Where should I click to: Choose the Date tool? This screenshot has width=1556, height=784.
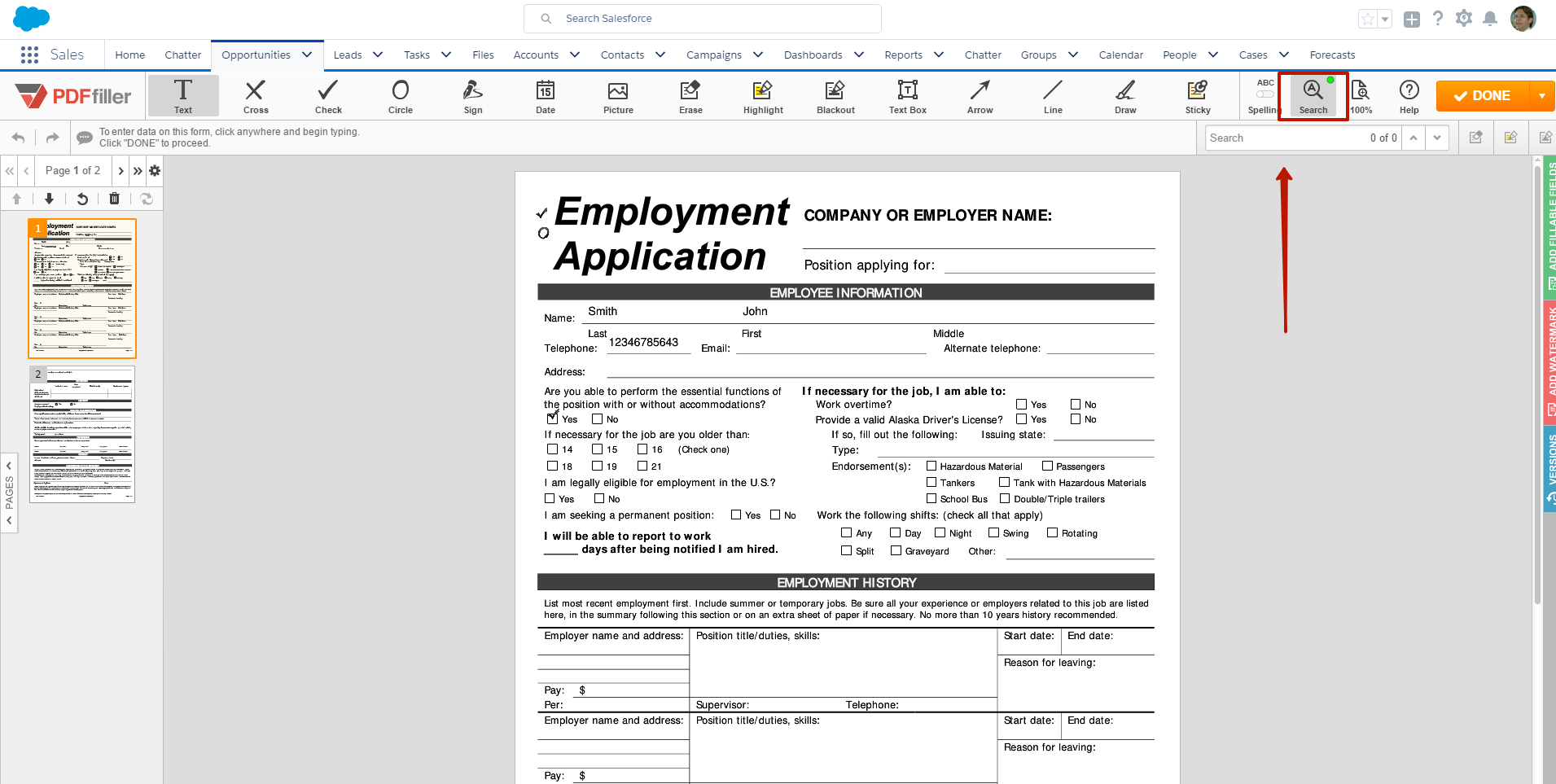[546, 95]
